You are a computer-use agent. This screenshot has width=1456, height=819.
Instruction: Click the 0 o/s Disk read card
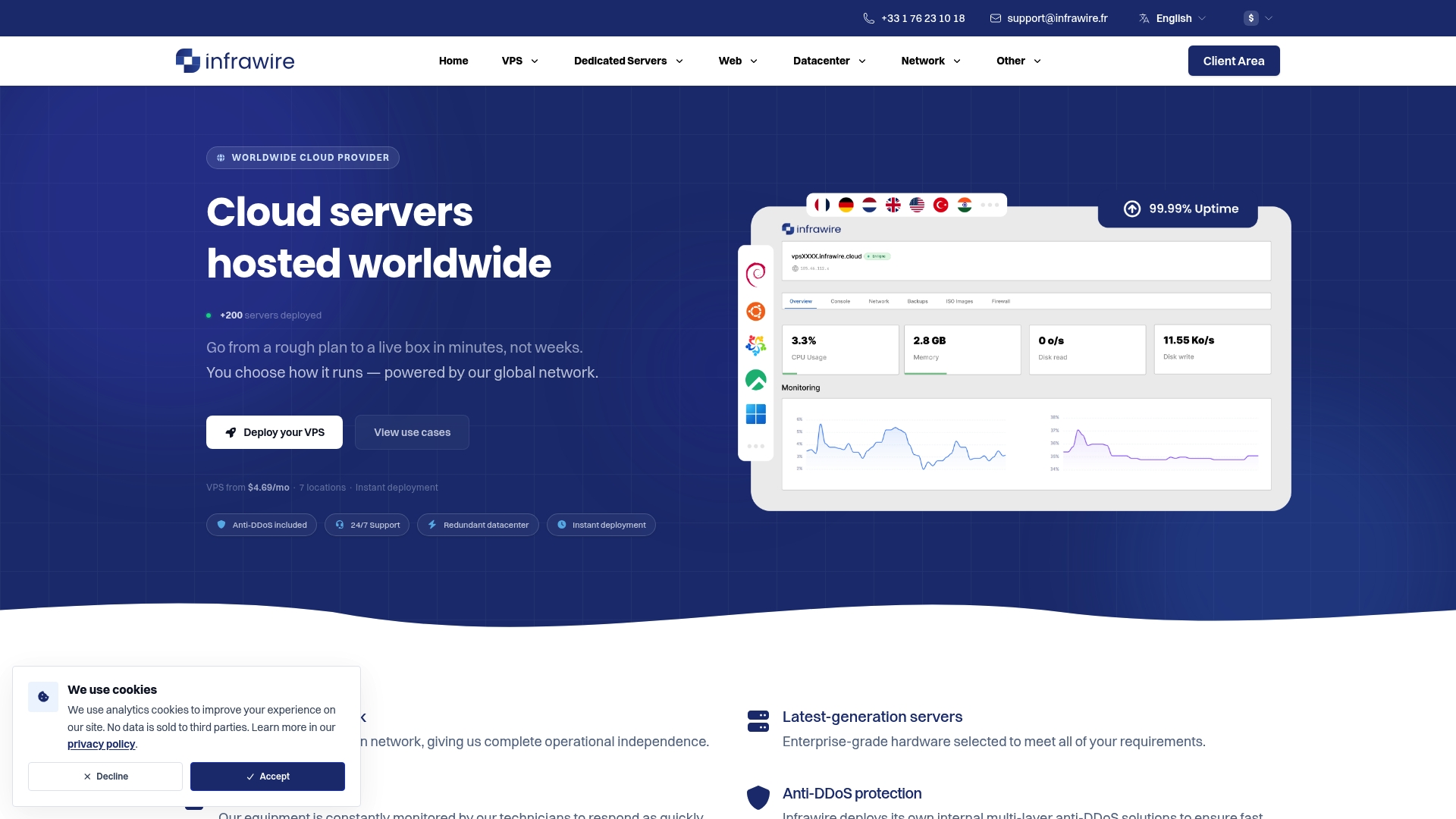(1087, 350)
